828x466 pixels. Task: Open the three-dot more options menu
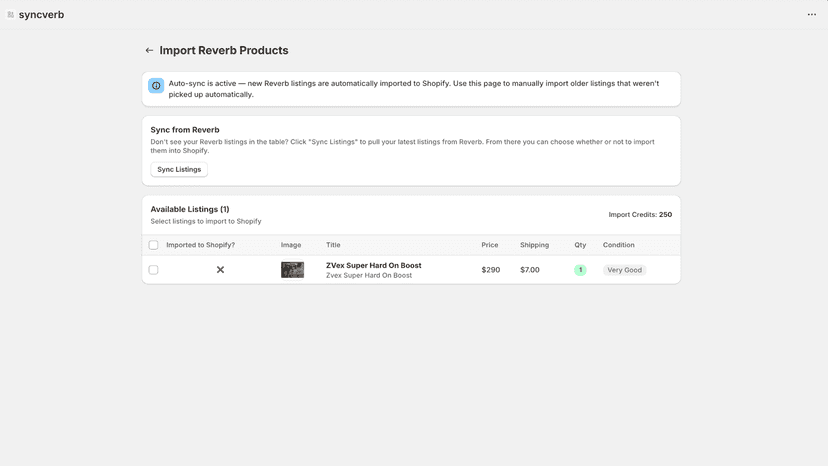pos(812,14)
